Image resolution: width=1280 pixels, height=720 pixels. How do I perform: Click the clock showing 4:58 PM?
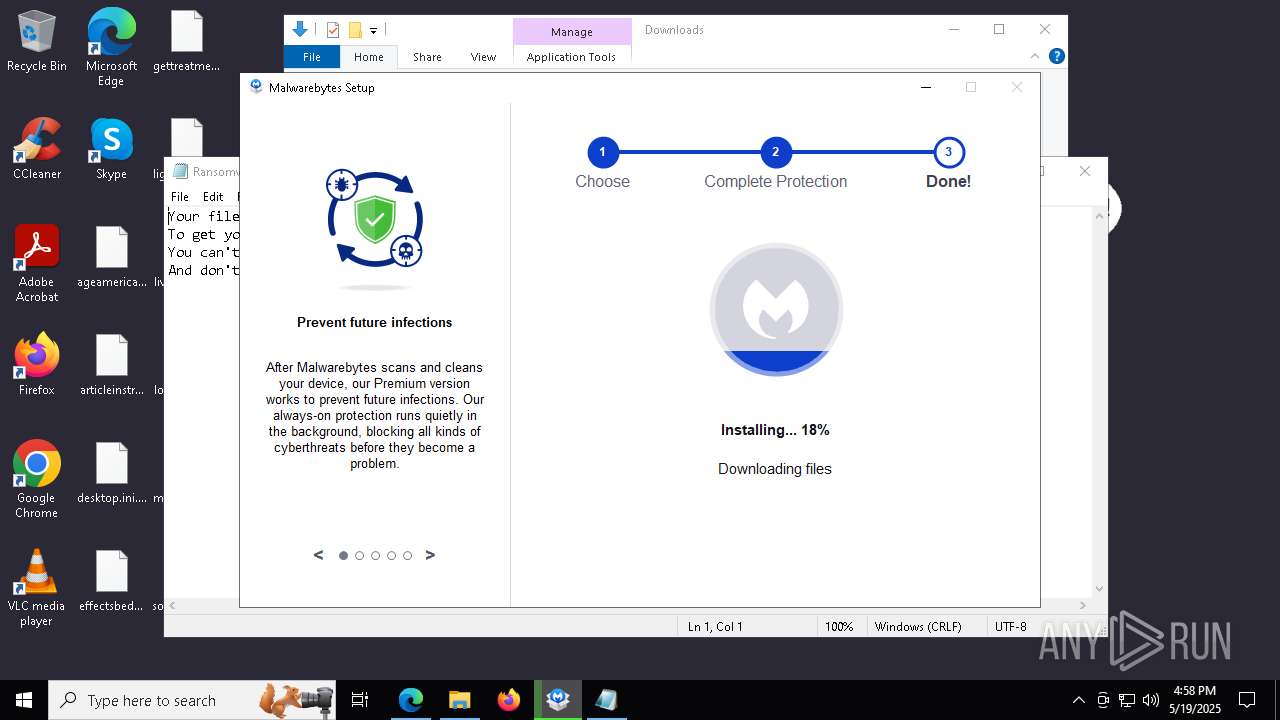(x=1195, y=691)
